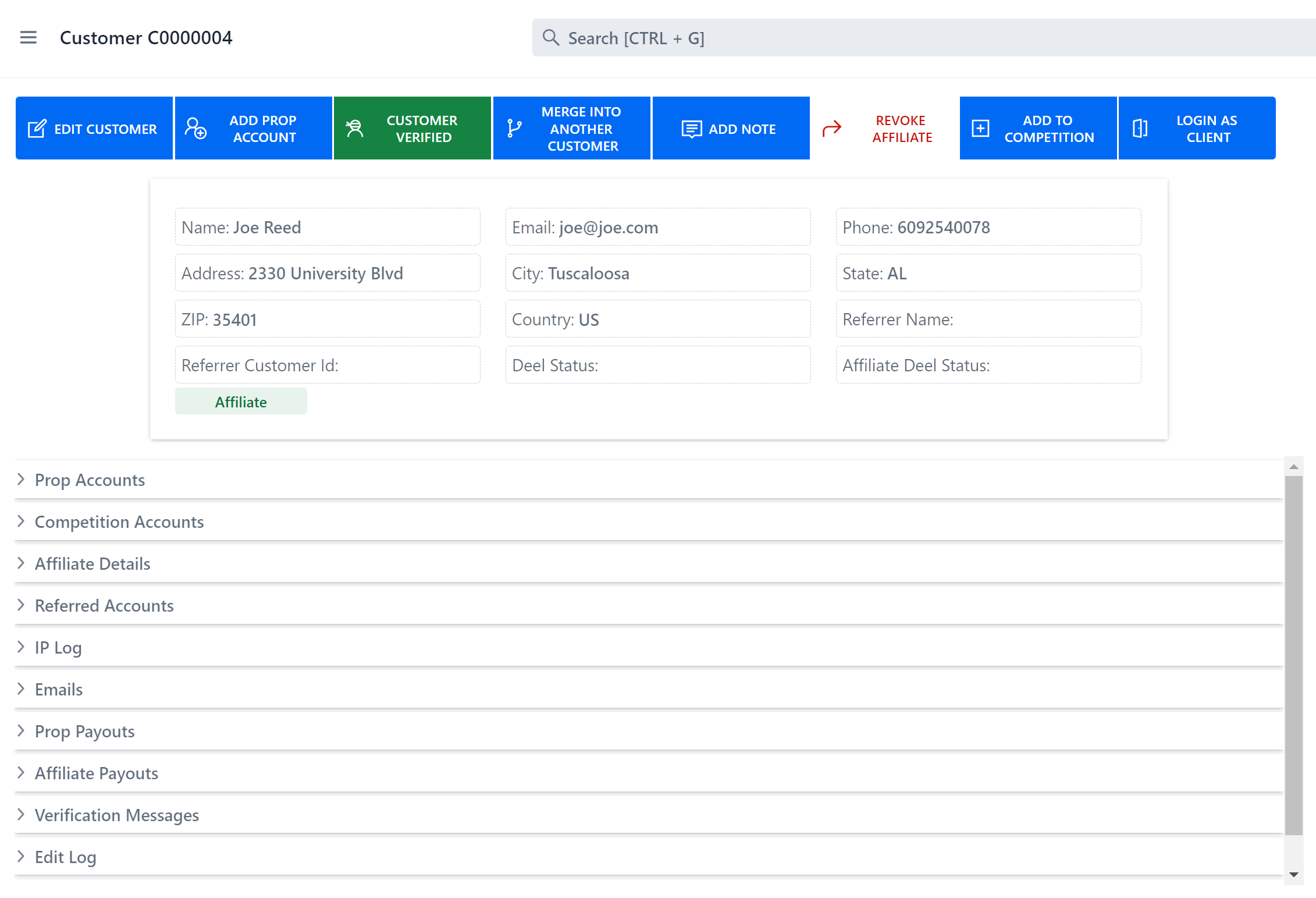Click the red Revoke Affiliate arrow icon
The height and width of the screenshot is (898, 1316).
[832, 128]
